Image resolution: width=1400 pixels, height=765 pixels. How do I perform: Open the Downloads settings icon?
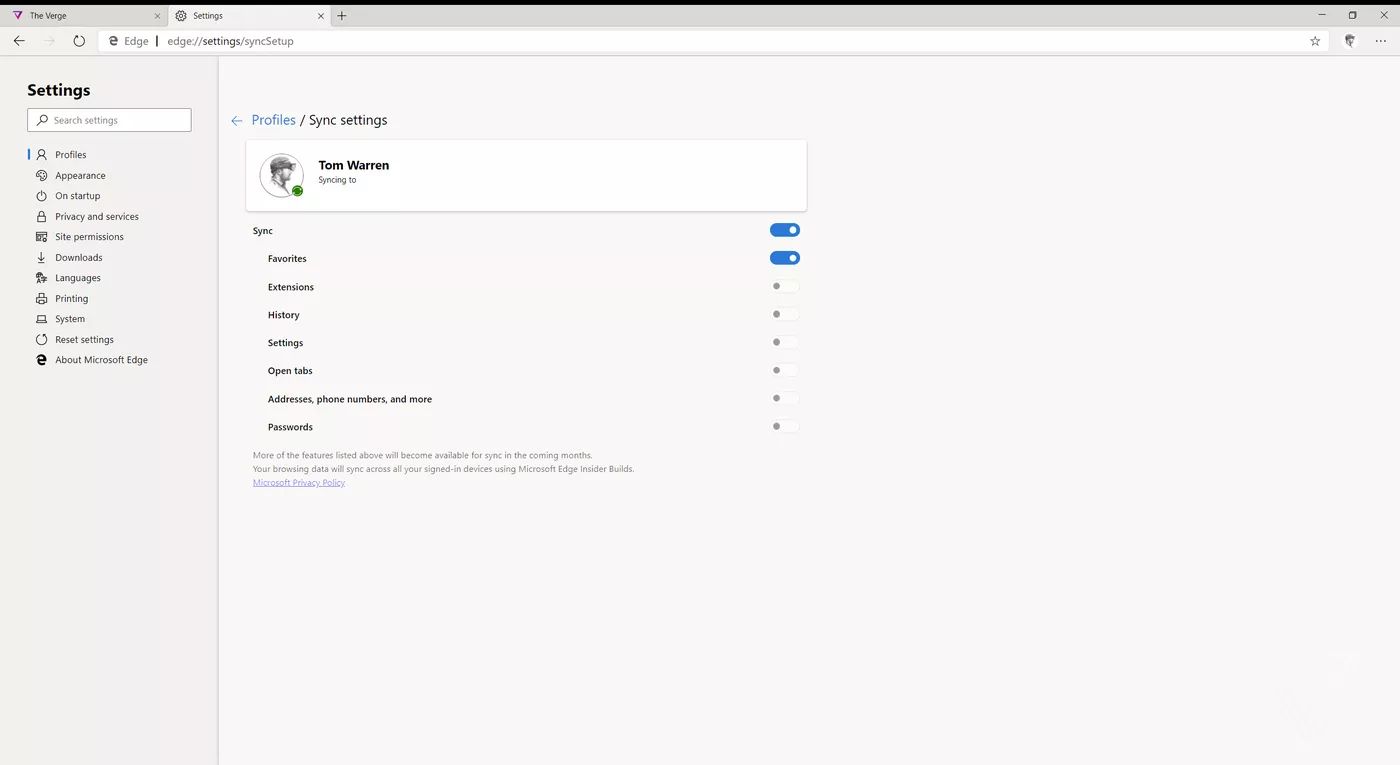[x=41, y=257]
